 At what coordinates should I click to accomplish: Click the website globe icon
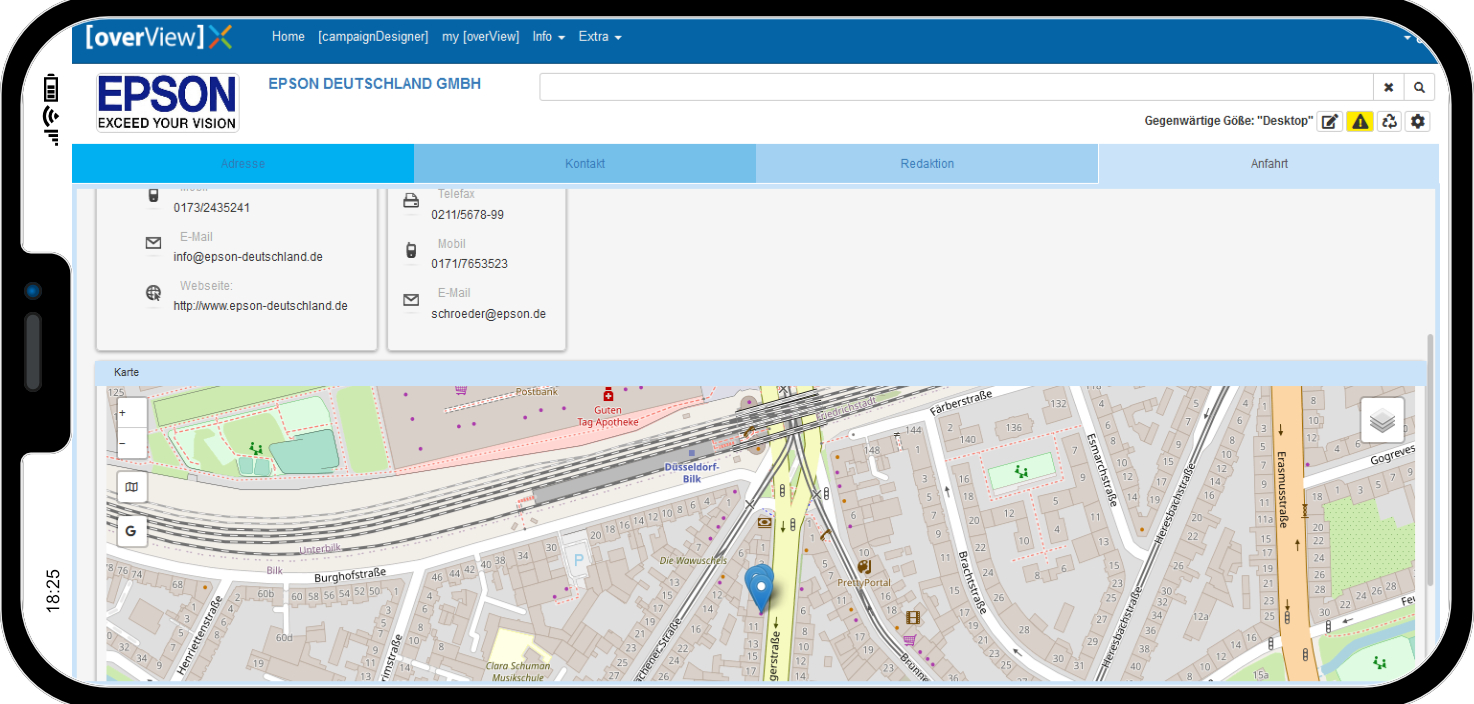pos(153,293)
